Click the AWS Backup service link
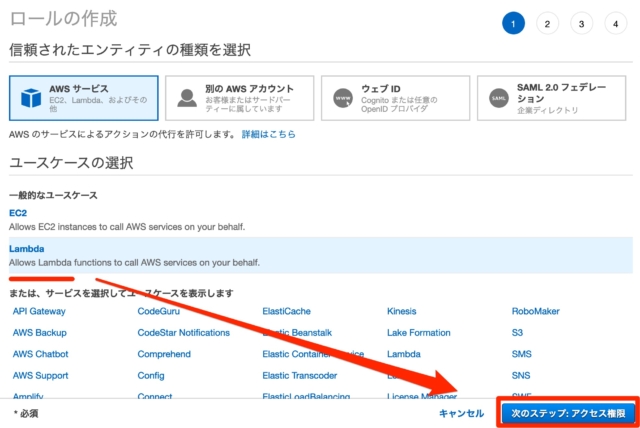 (40, 333)
